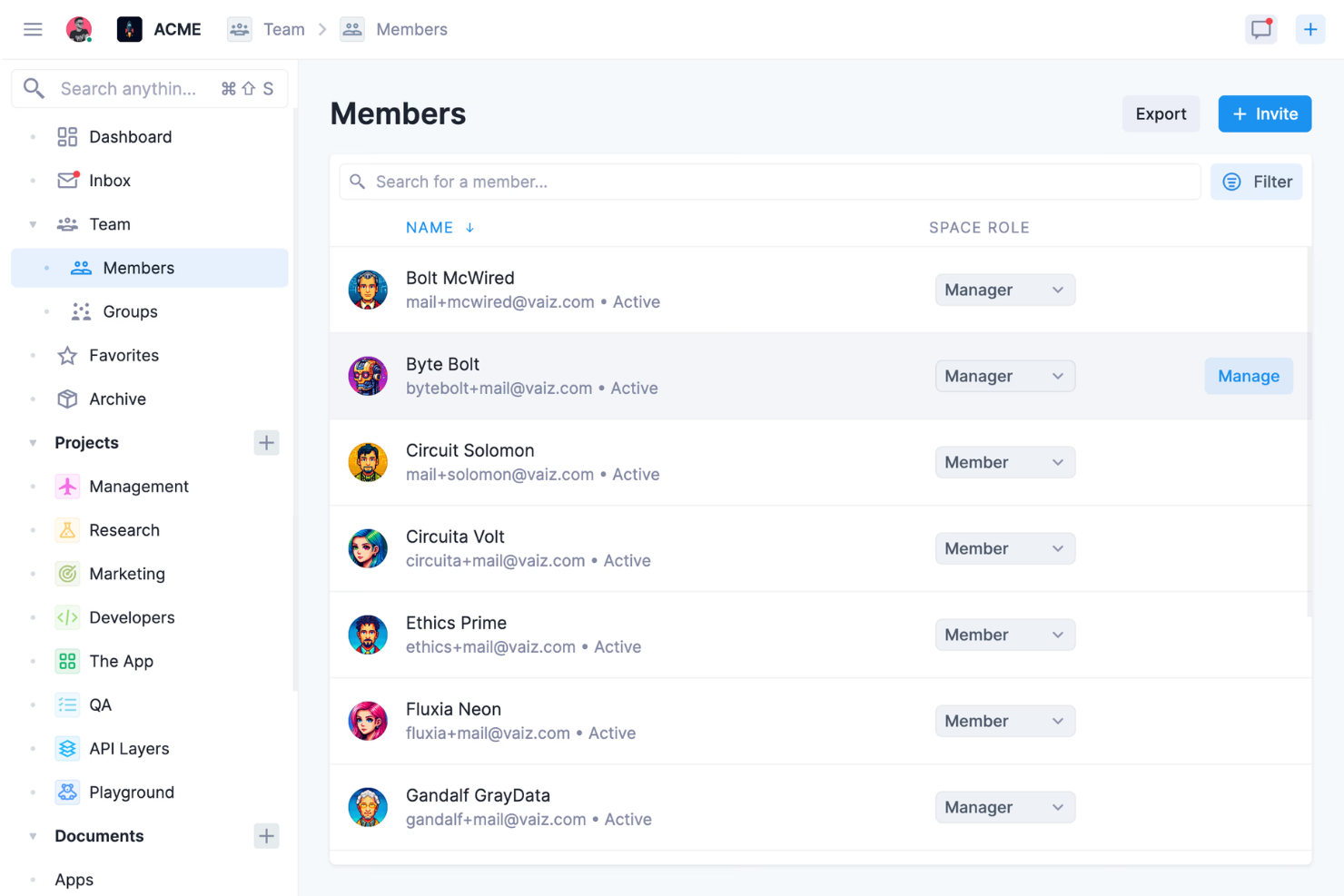Screen dimensions: 1344x896
Task: Open the hamburger menu icon
Action: [x=33, y=28]
